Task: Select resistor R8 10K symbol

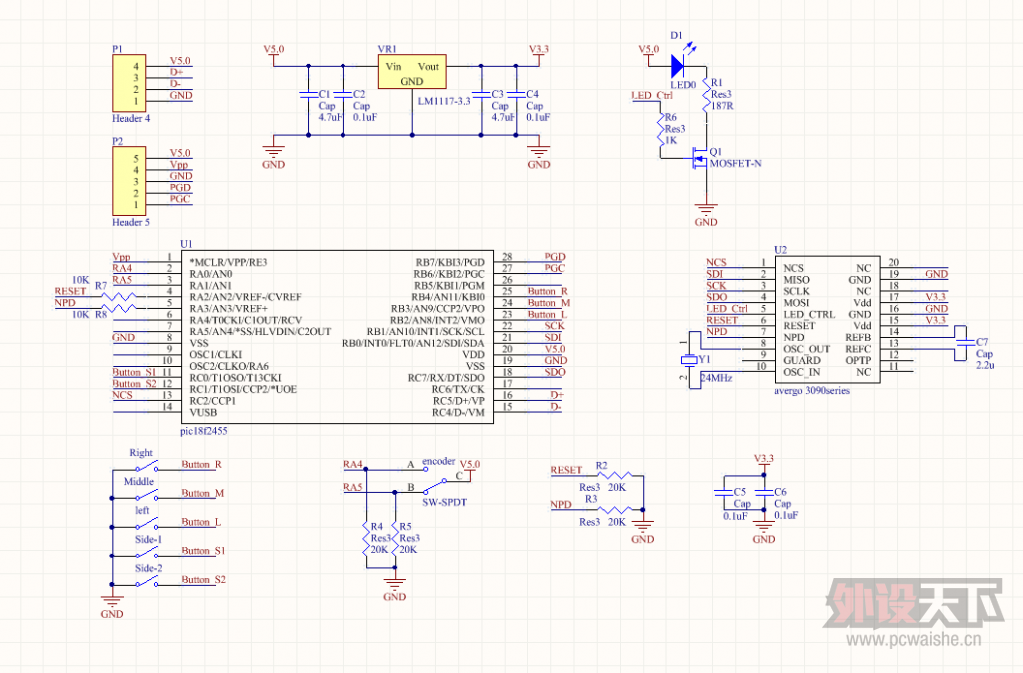Action: [119, 308]
